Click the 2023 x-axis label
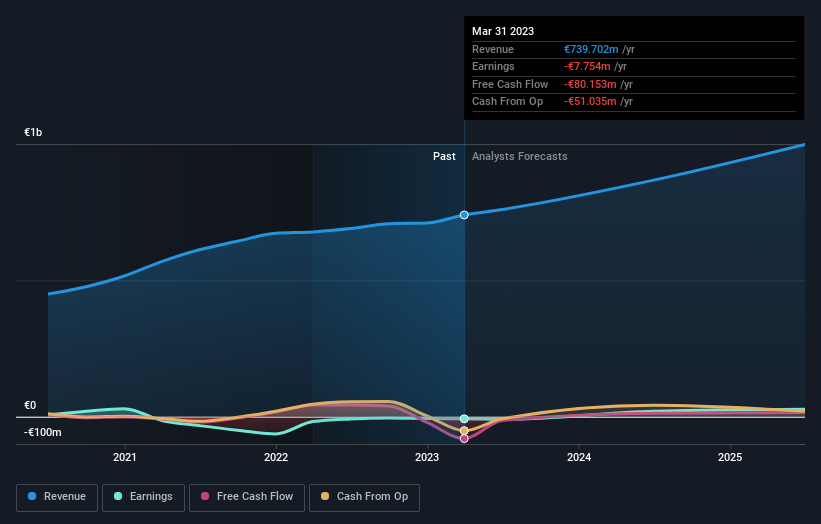The height and width of the screenshot is (524, 821). click(427, 458)
